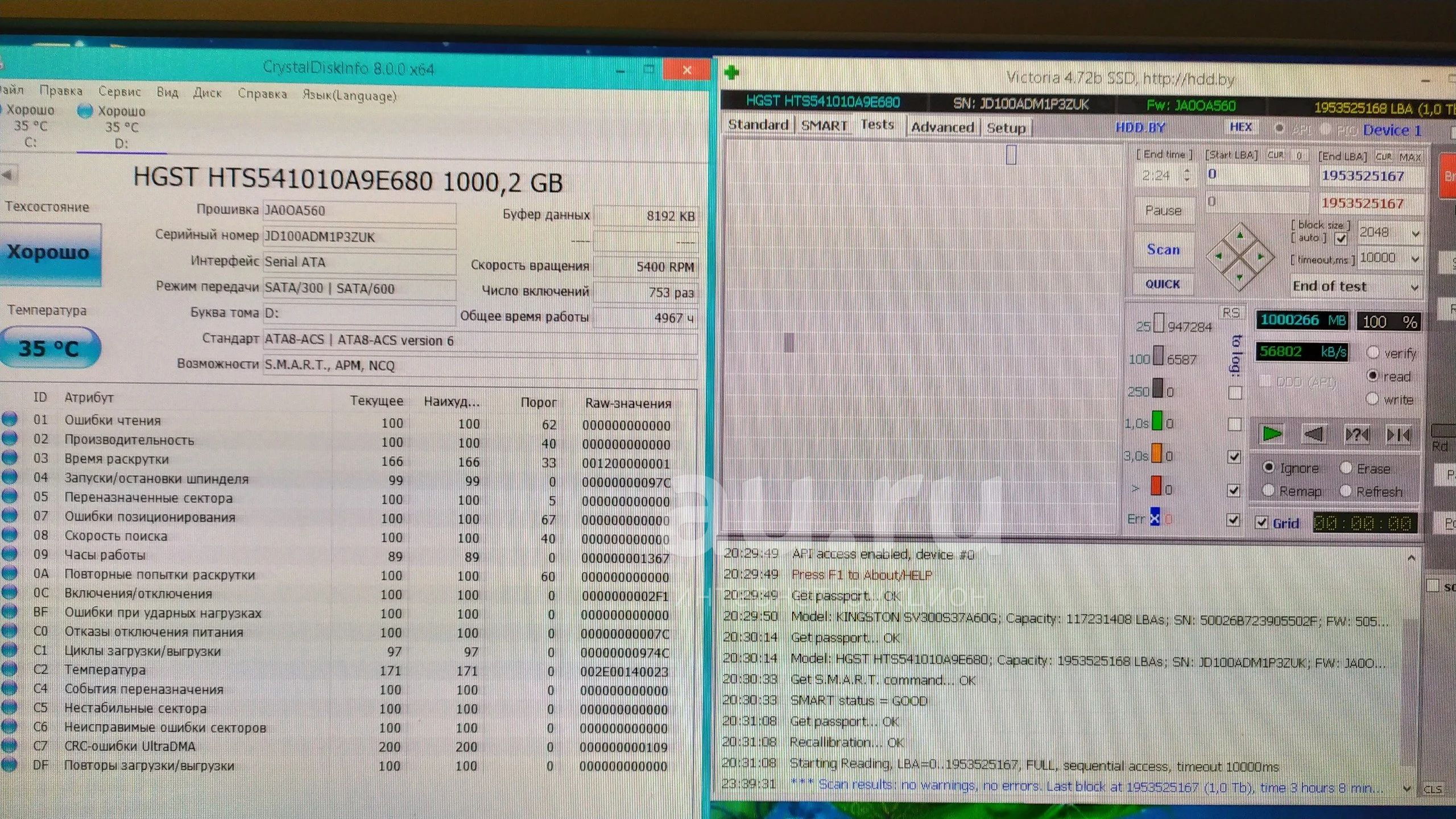Select the write radio button
The width and height of the screenshot is (1456, 819).
click(1372, 399)
